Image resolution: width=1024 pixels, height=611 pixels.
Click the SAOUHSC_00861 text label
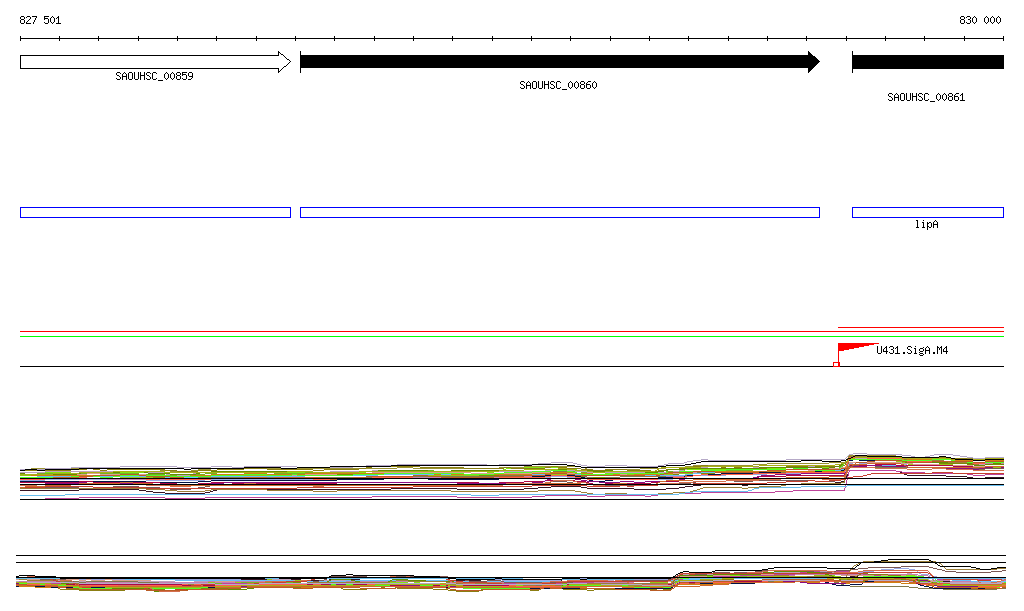coord(926,98)
